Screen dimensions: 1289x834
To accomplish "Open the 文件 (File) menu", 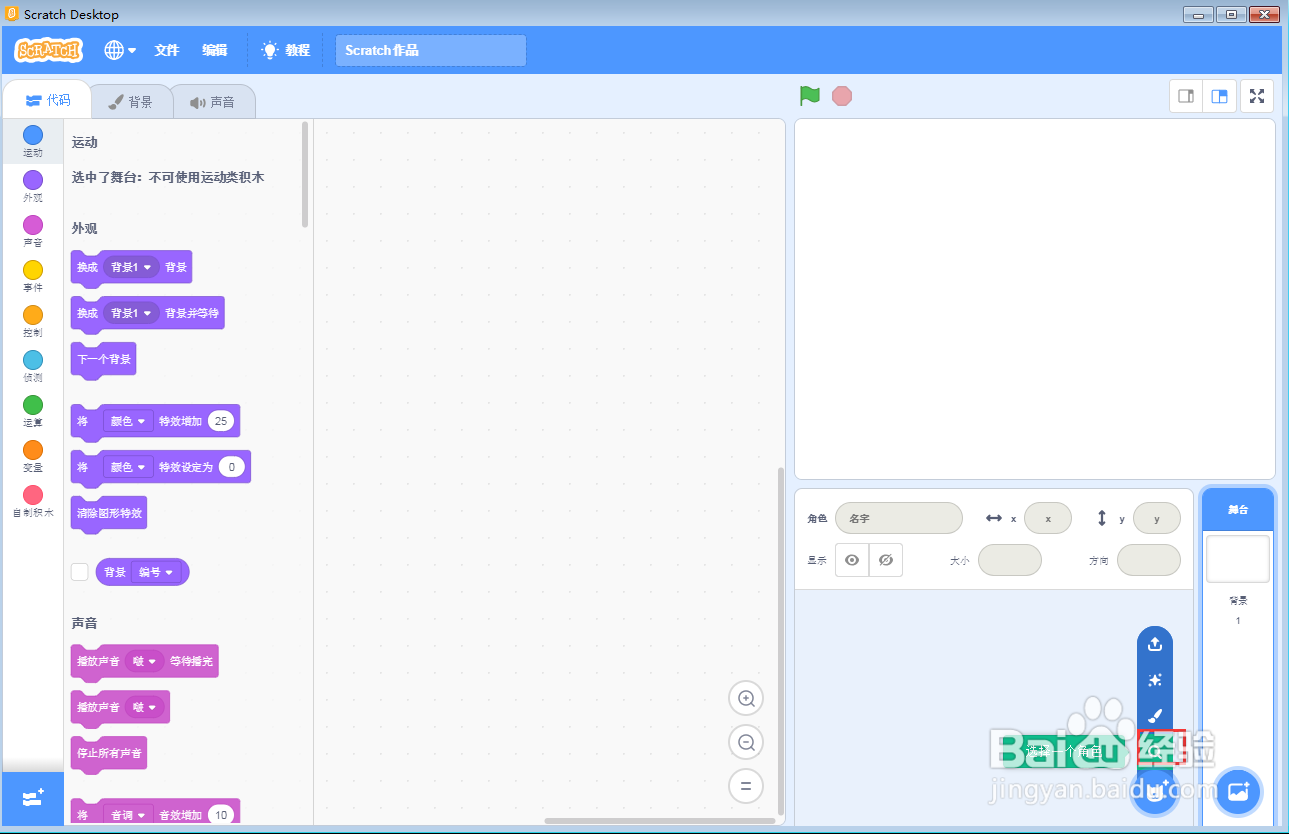I will coord(166,49).
